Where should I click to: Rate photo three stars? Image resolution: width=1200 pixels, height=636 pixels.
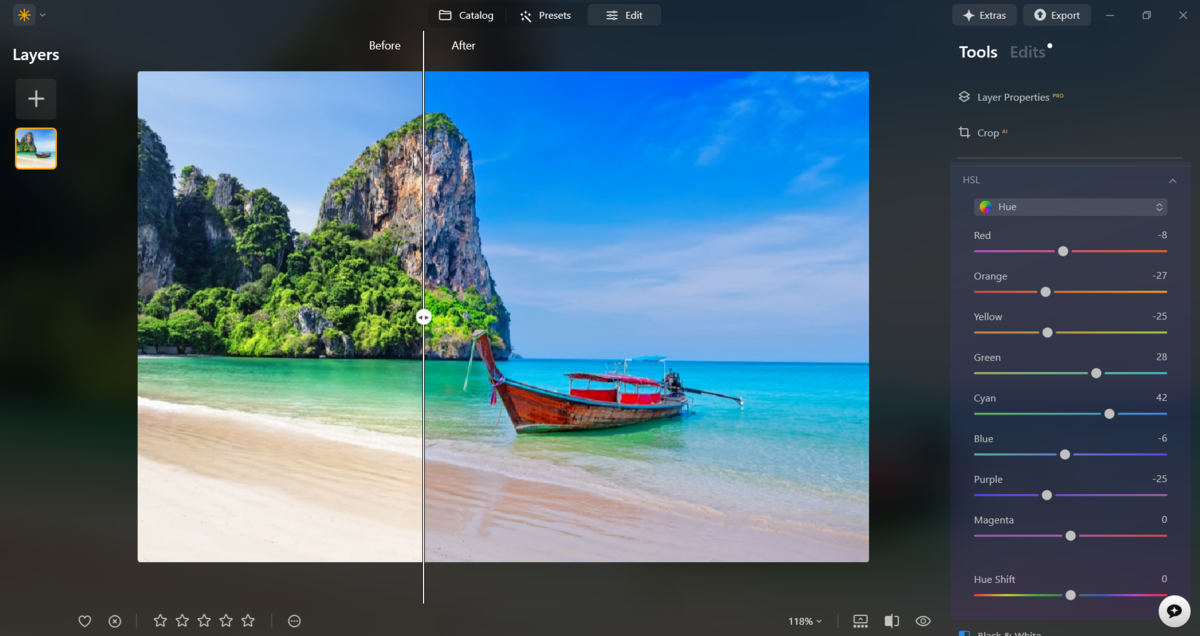pos(204,621)
